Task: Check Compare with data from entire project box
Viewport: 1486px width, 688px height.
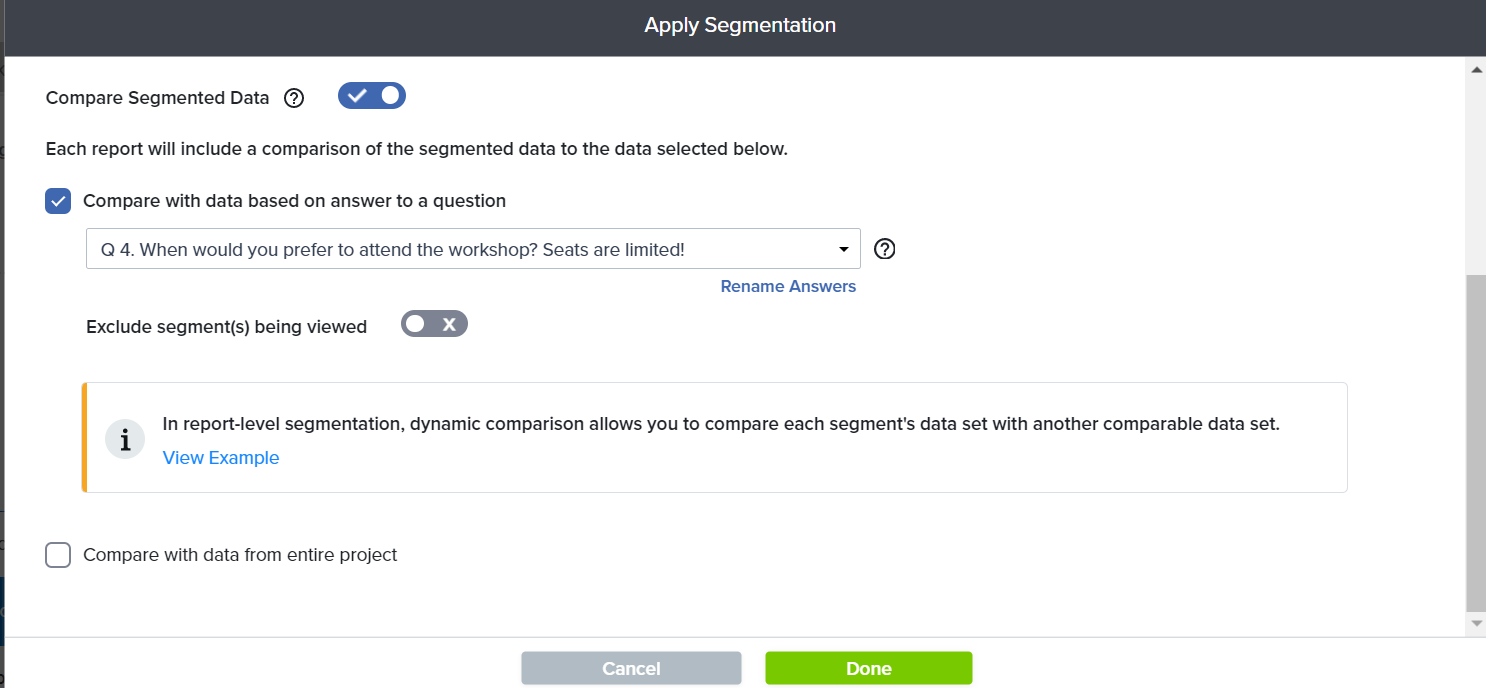Action: pyautogui.click(x=58, y=555)
